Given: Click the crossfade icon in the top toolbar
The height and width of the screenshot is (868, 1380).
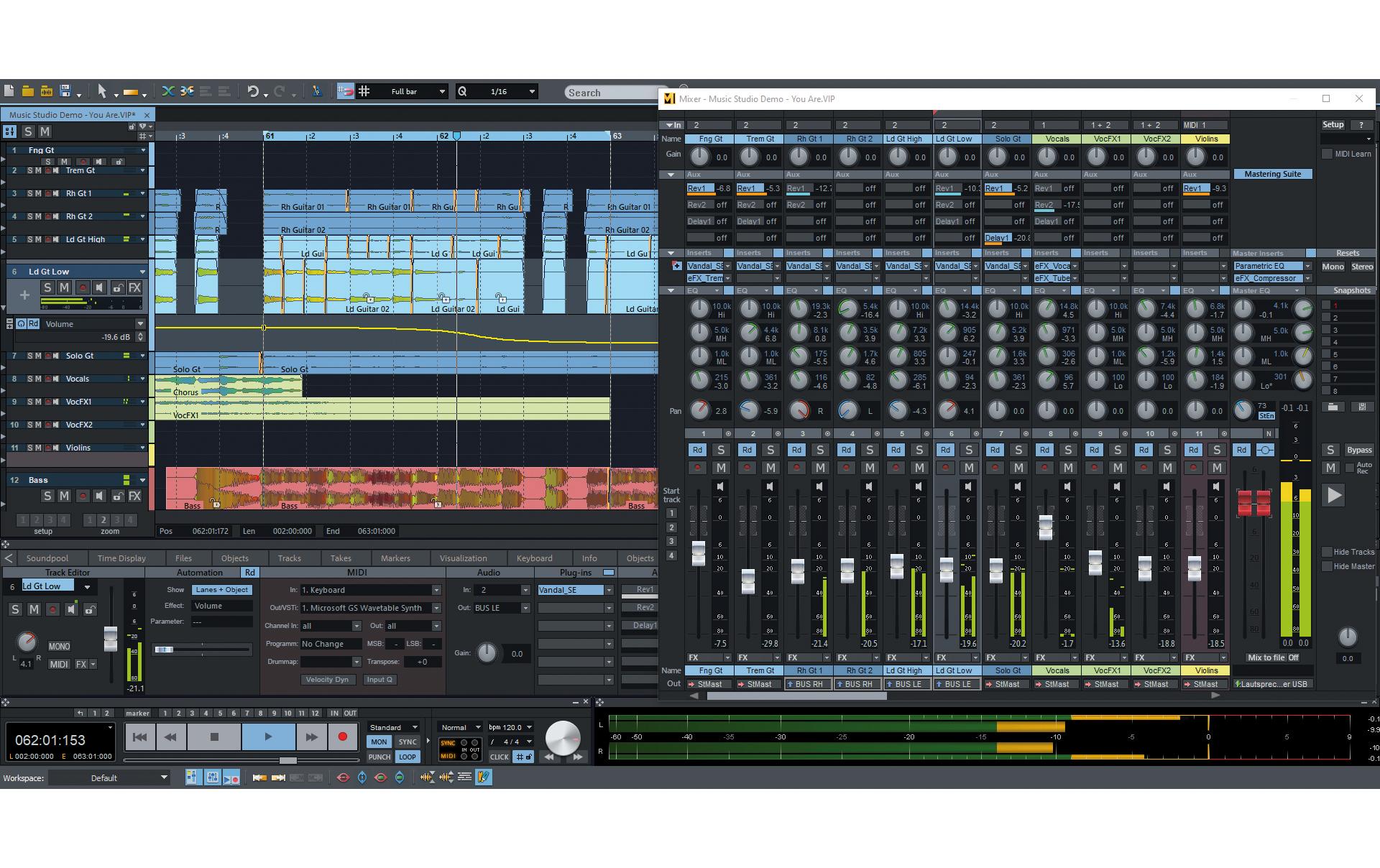Looking at the screenshot, I should tap(168, 91).
